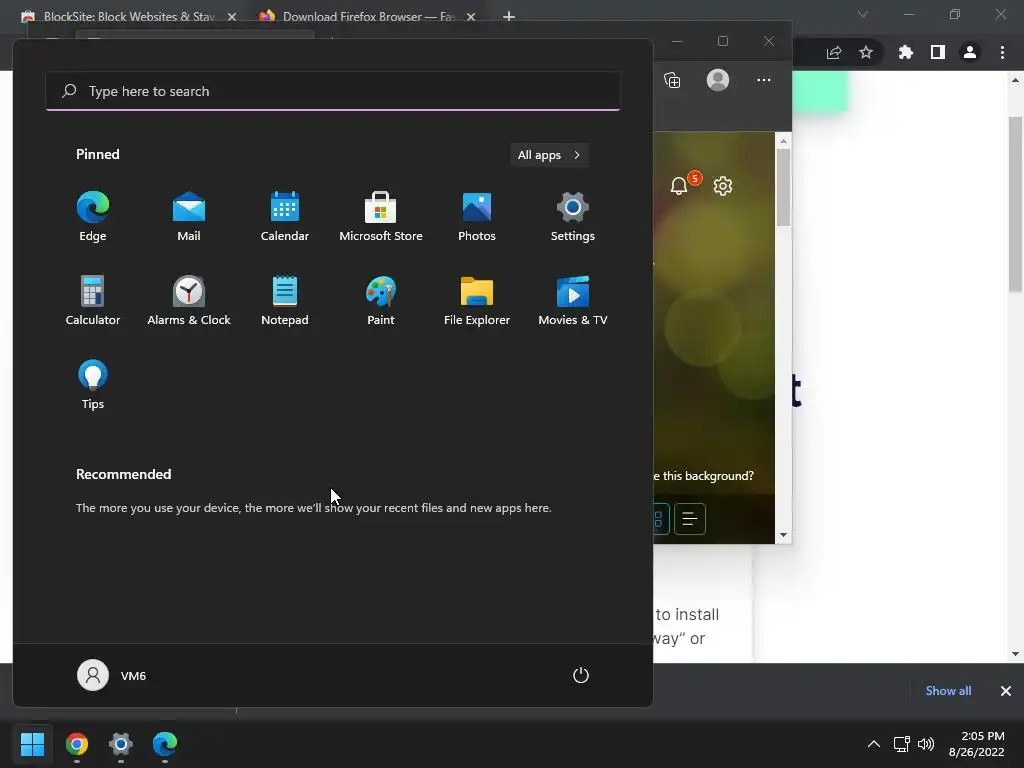The image size is (1024, 768).
Task: Click the Edge page scrollbar up arrow
Action: pos(783,141)
